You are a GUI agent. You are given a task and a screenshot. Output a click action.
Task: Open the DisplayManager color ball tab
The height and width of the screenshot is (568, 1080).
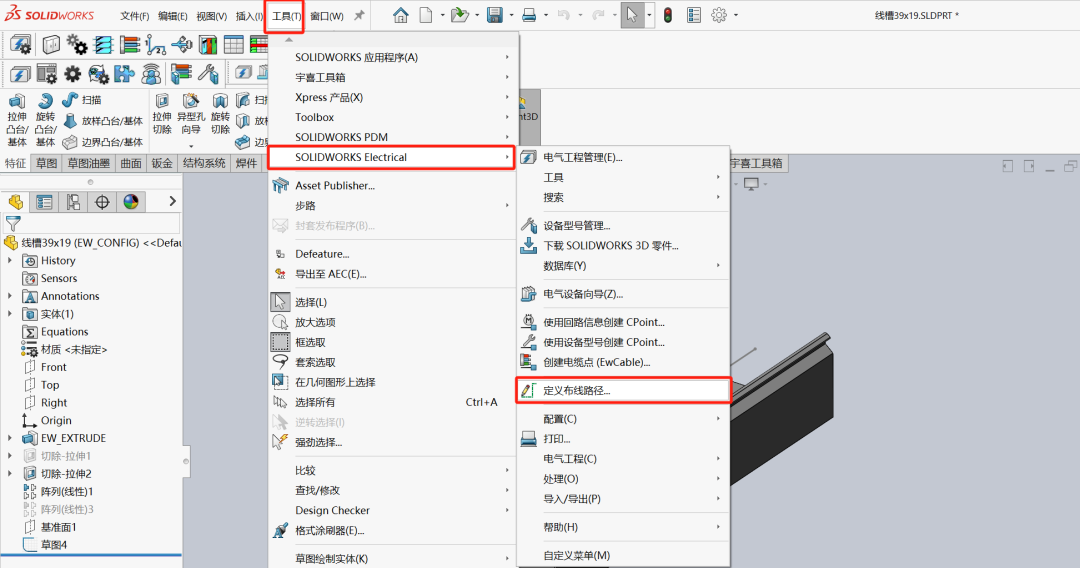coord(131,202)
